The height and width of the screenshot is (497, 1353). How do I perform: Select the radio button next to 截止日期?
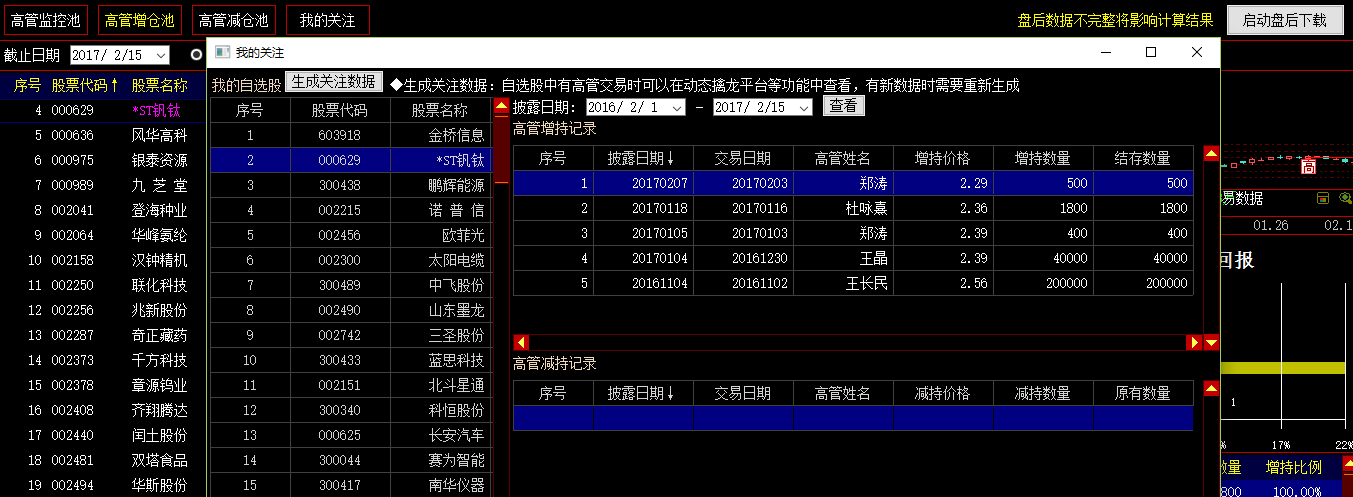pyautogui.click(x=197, y=54)
